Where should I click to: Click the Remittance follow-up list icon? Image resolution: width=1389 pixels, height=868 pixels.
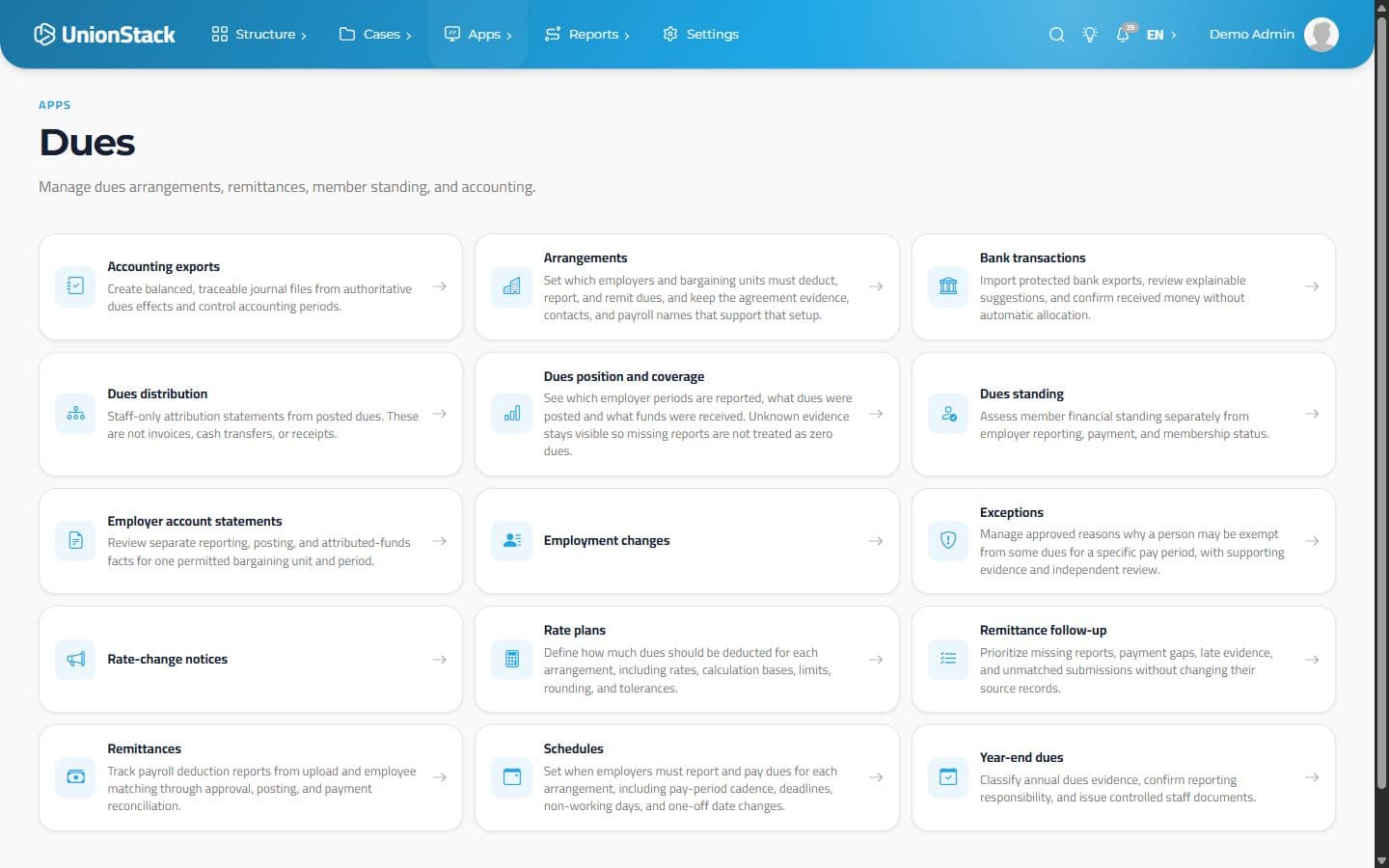pyautogui.click(x=948, y=660)
